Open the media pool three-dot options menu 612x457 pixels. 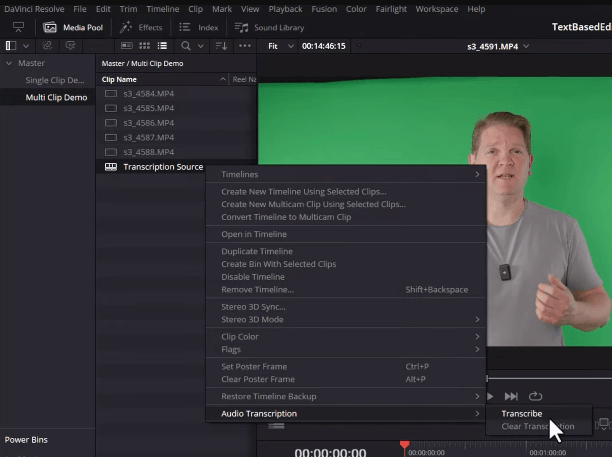[245, 46]
